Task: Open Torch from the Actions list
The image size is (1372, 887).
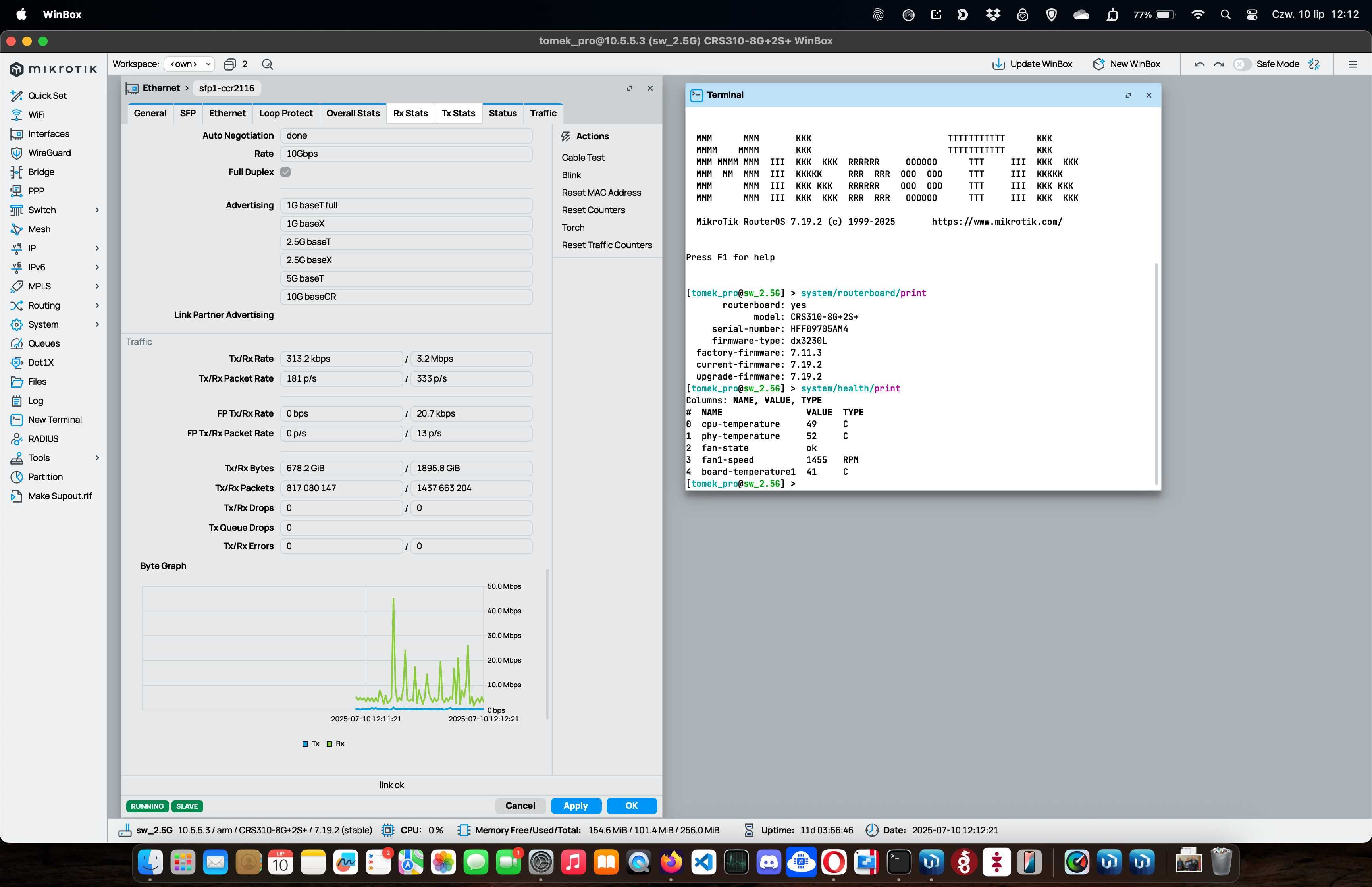Action: (573, 227)
